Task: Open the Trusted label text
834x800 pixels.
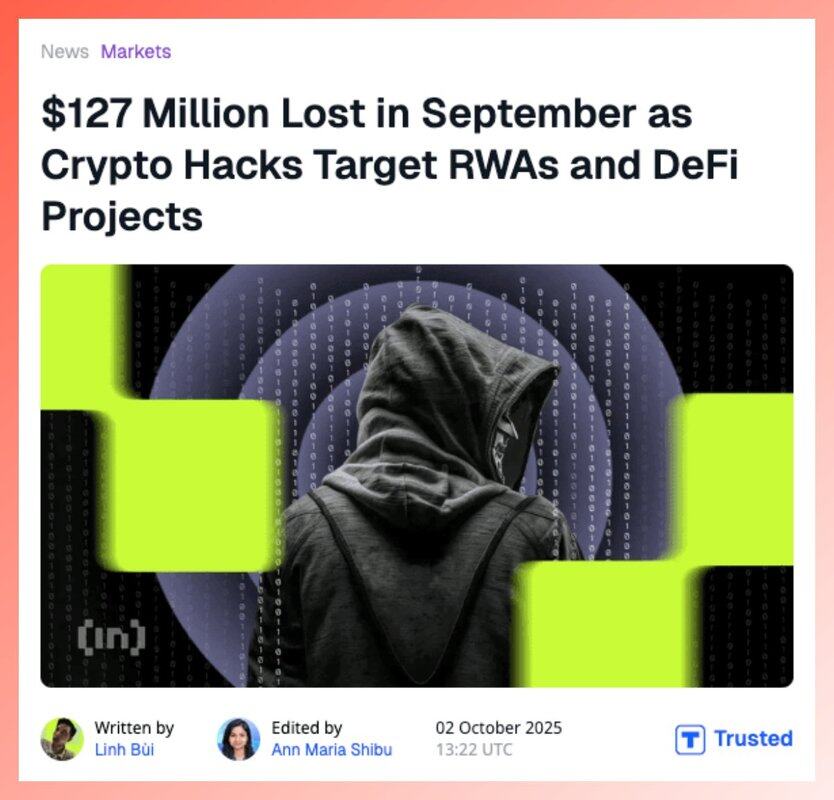Action: (x=753, y=739)
